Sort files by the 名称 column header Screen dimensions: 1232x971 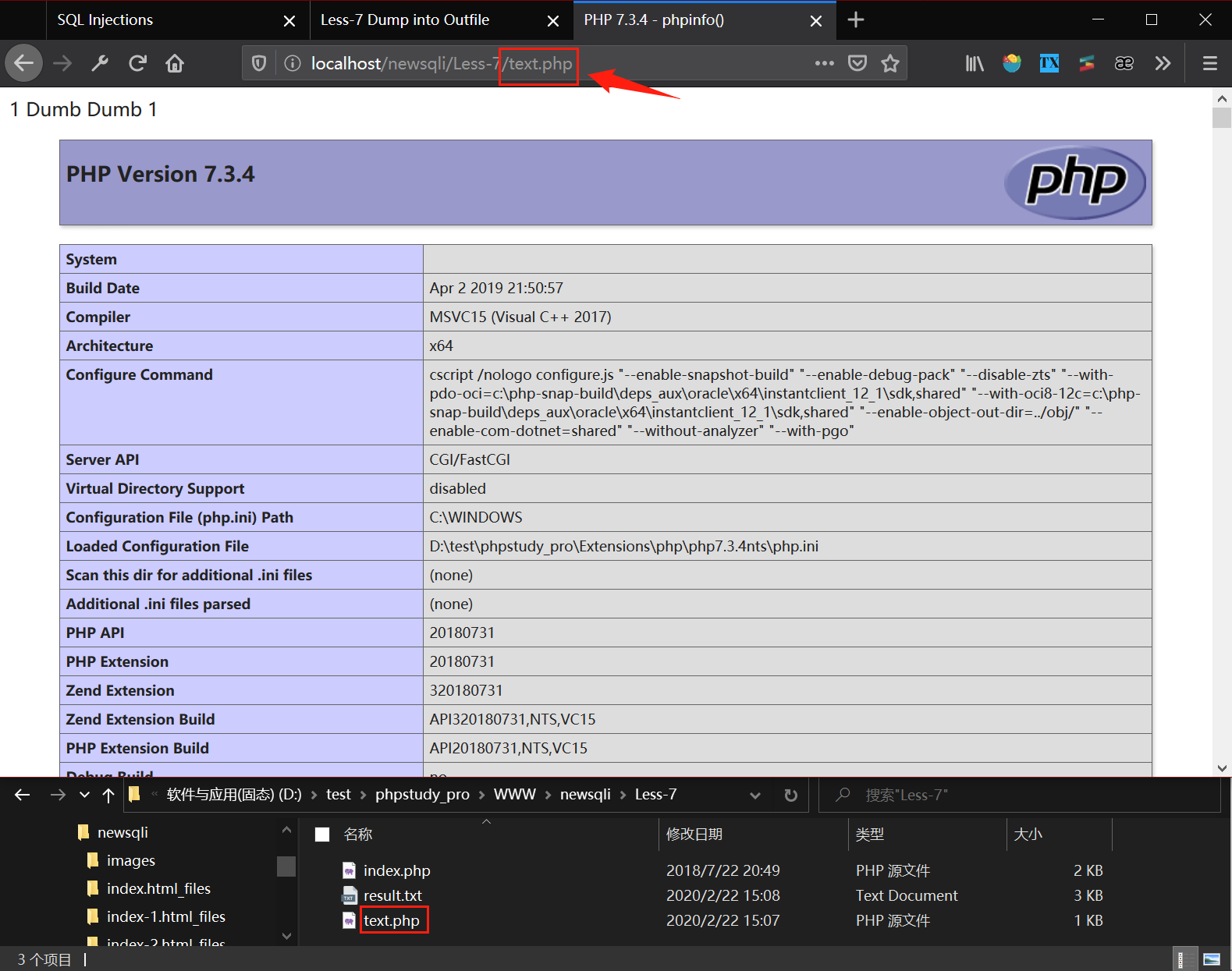click(x=358, y=835)
